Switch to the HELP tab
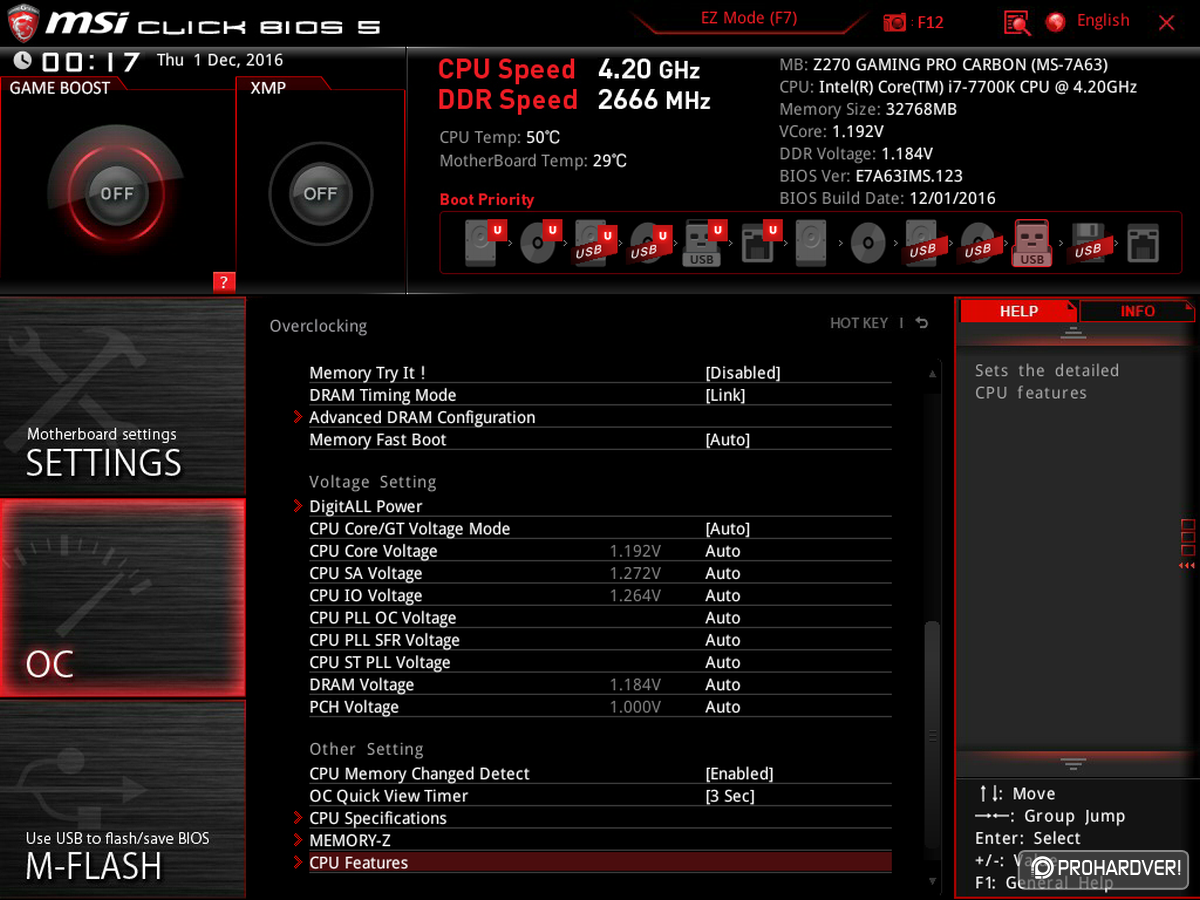Screen dimensions: 1200x900 1018,311
